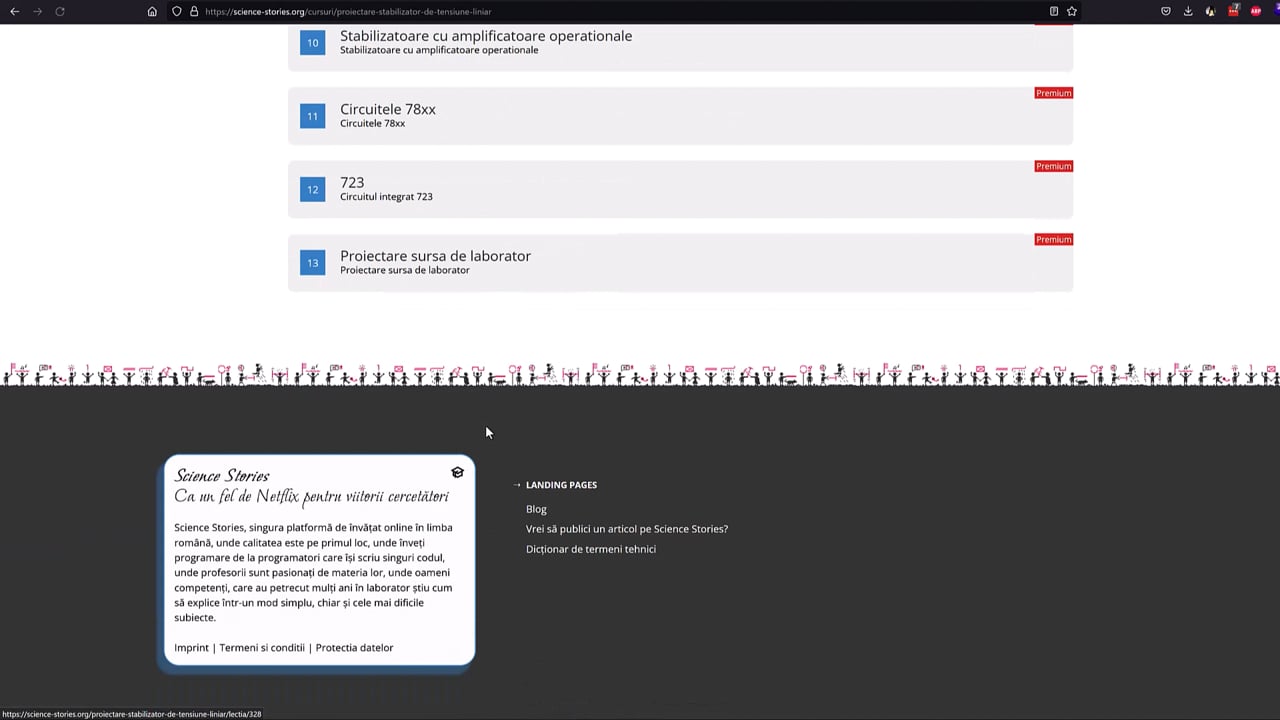Bookmark this page with the star

pyautogui.click(x=1072, y=11)
